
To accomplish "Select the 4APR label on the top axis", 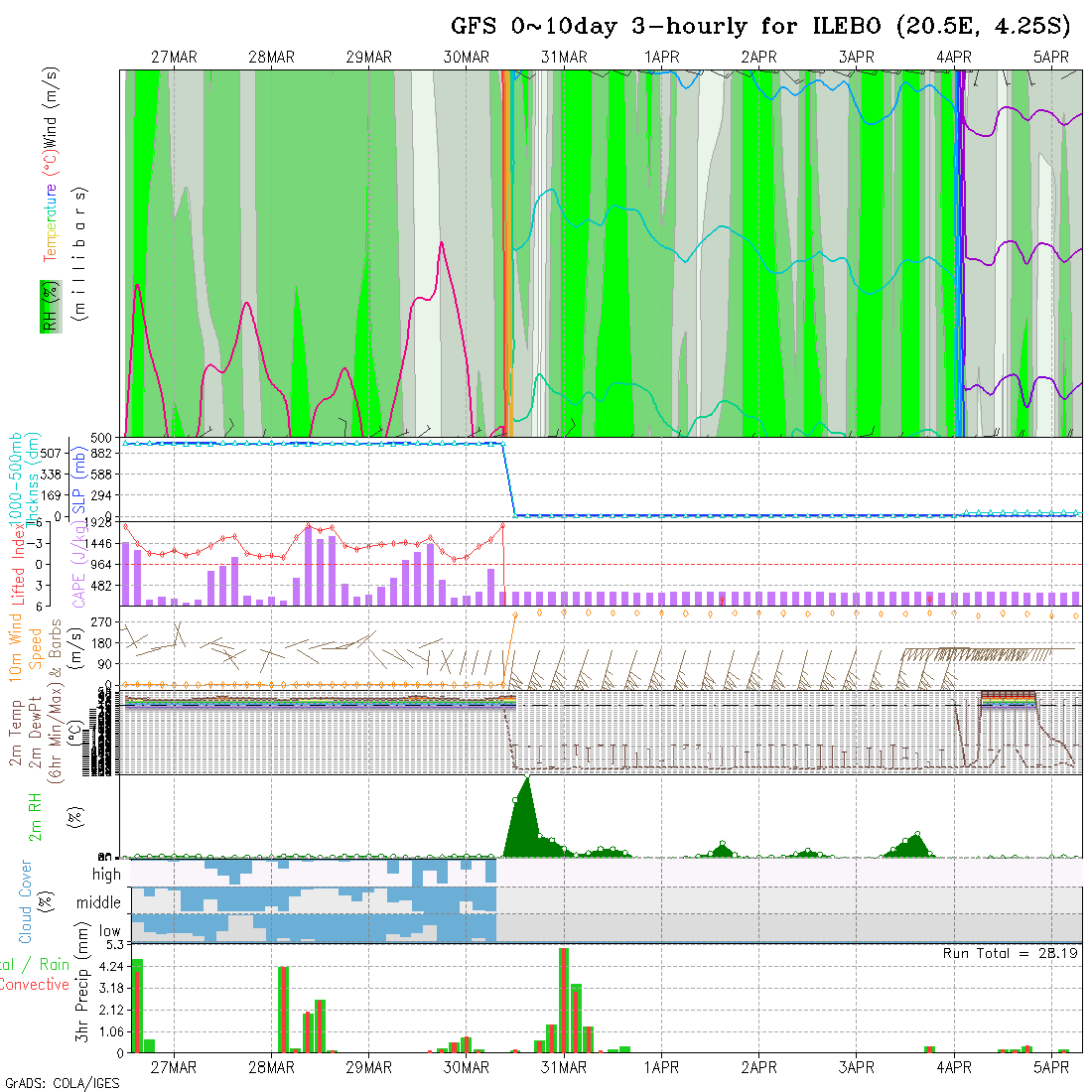I will point(954,58).
